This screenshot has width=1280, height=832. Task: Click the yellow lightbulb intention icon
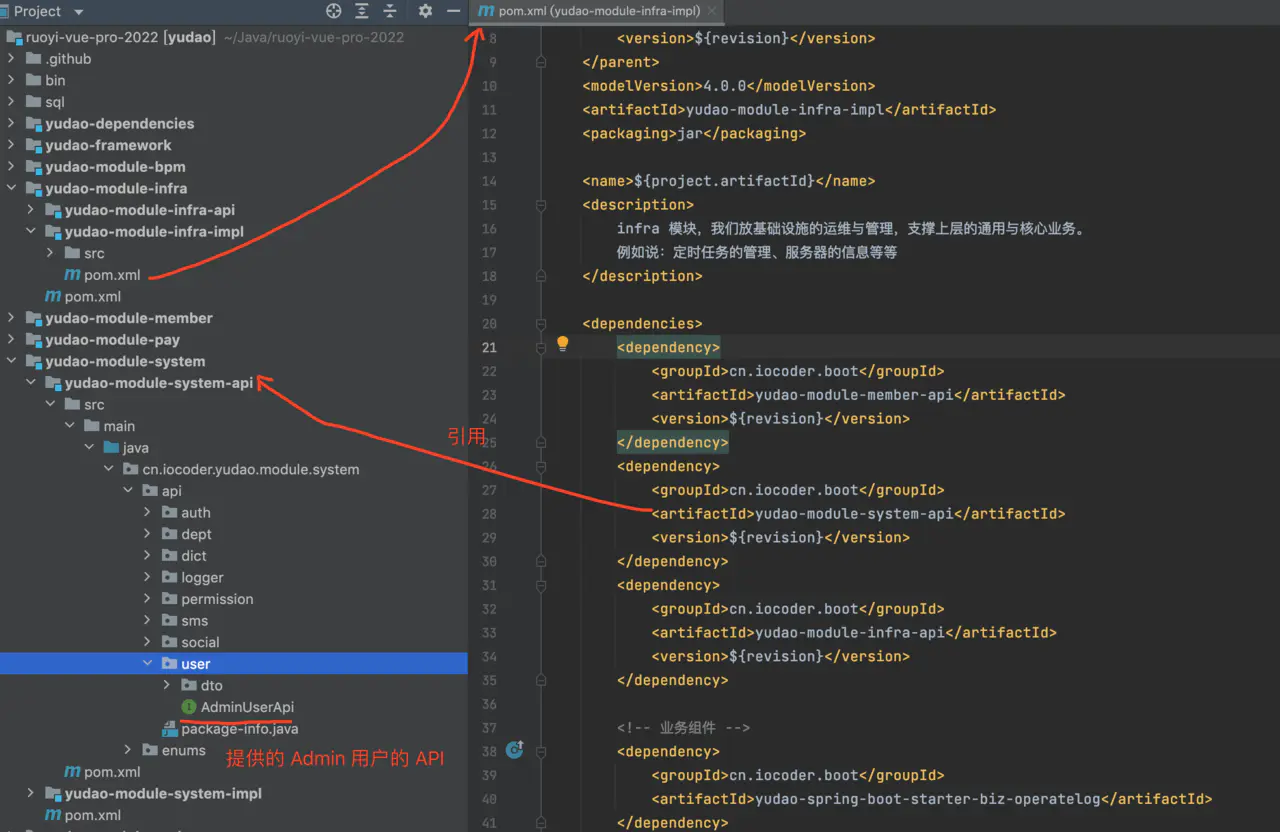coord(562,344)
